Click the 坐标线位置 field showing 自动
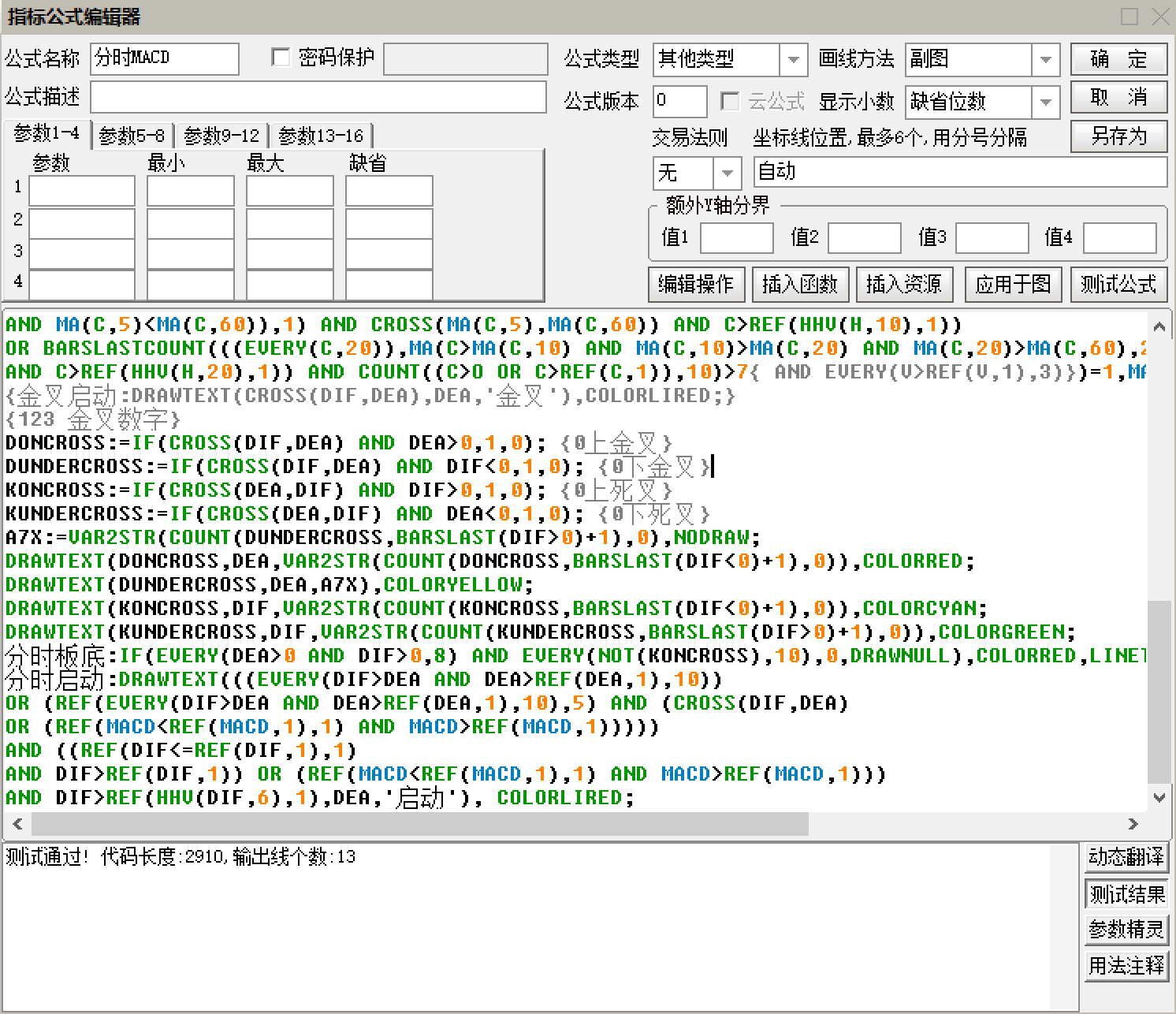 960,172
